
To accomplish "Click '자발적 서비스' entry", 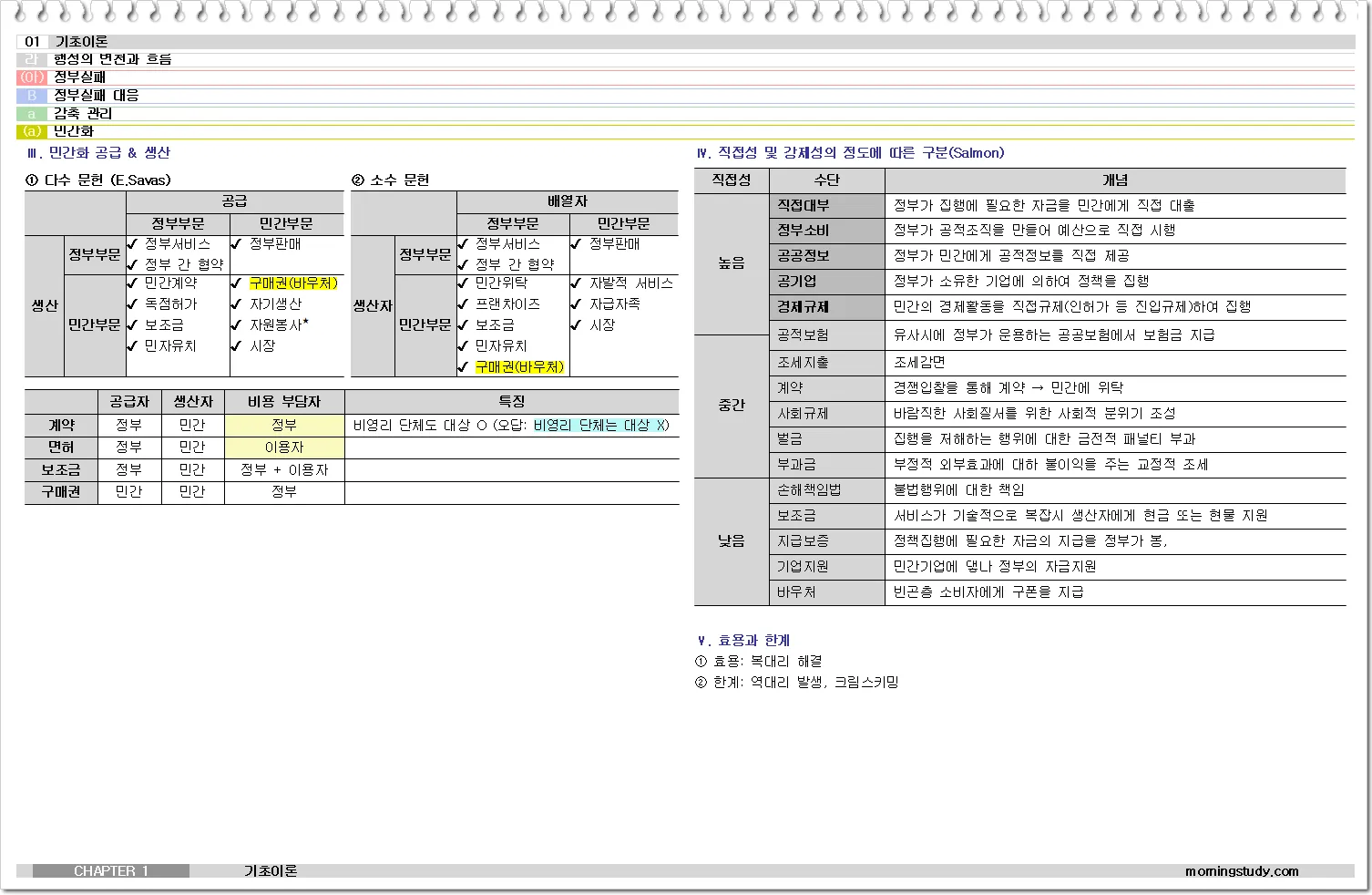I will [x=630, y=283].
